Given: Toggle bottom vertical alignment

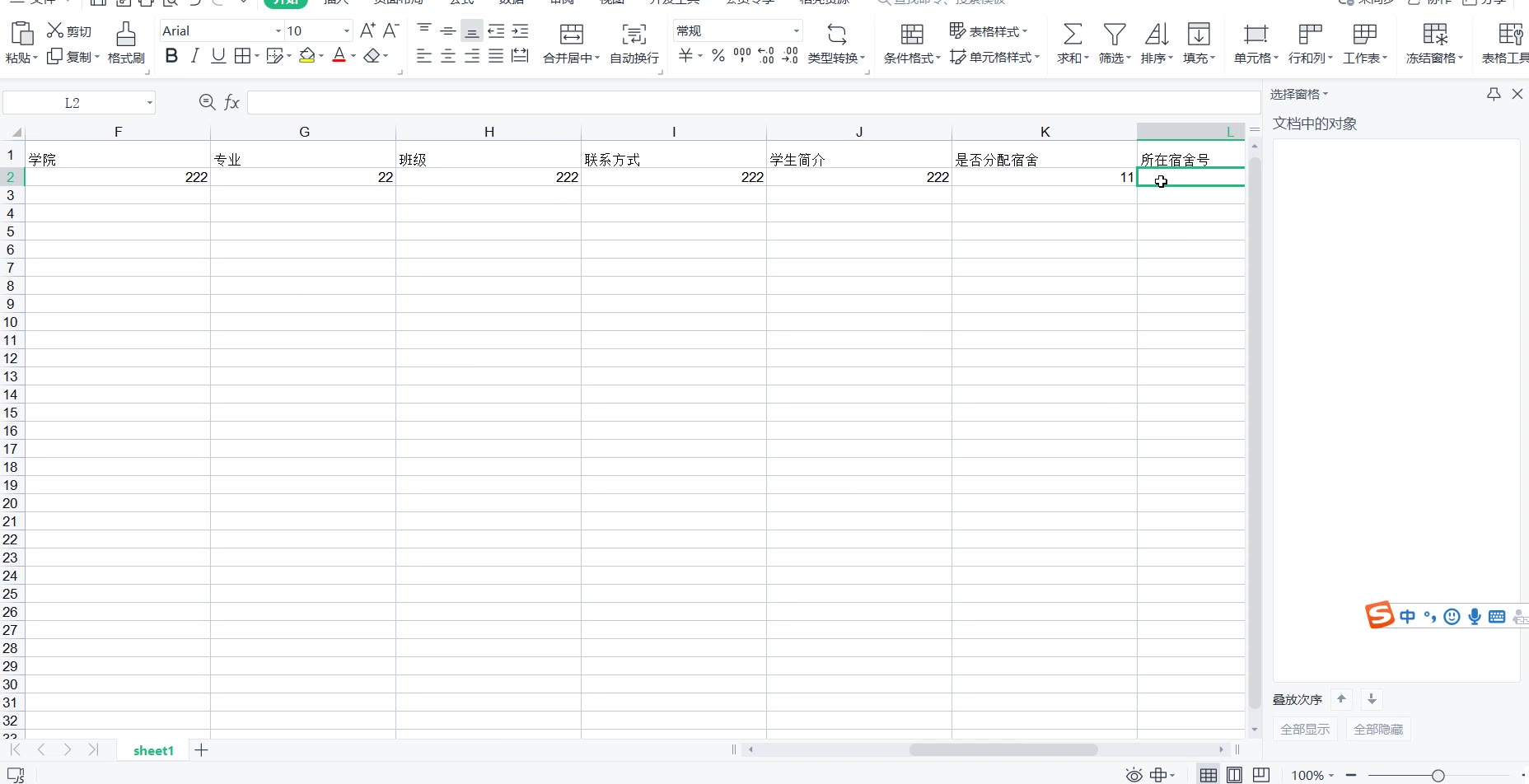Looking at the screenshot, I should click(472, 31).
